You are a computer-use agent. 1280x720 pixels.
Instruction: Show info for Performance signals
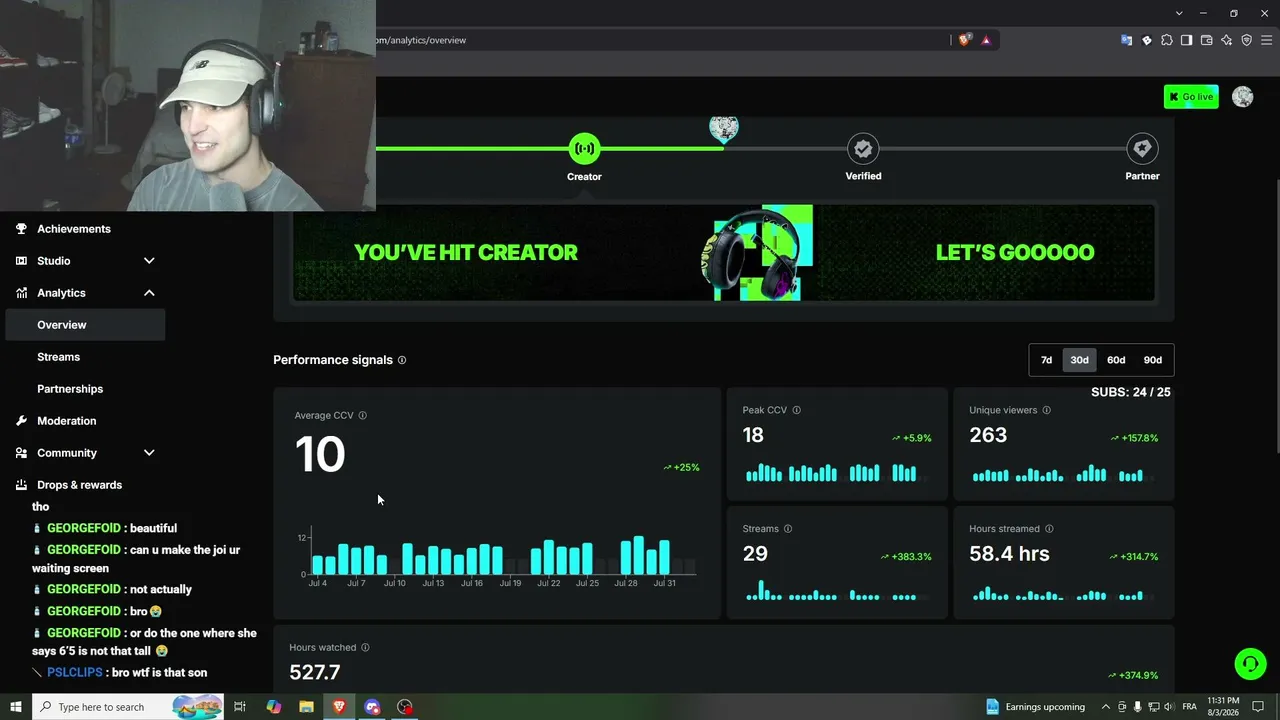pos(402,360)
